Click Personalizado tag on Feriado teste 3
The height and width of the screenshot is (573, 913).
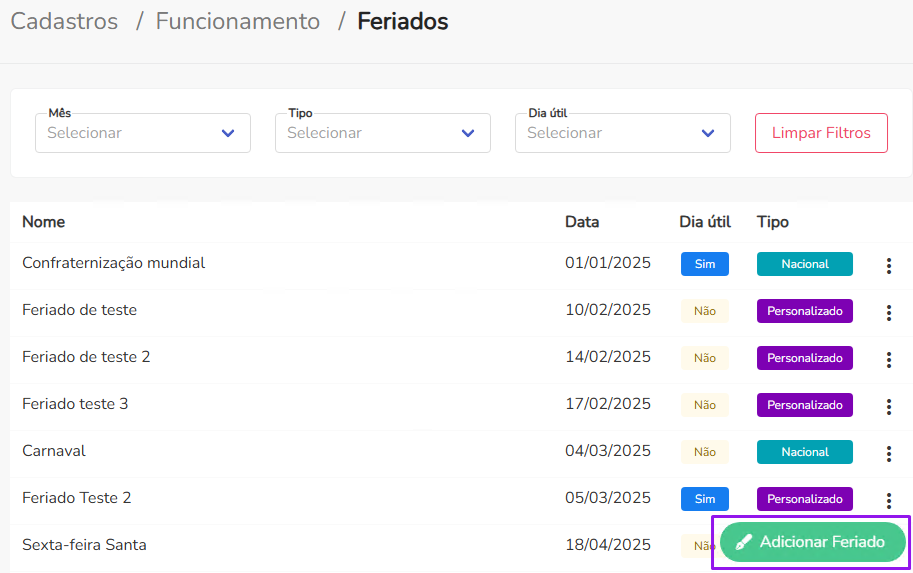(x=804, y=405)
